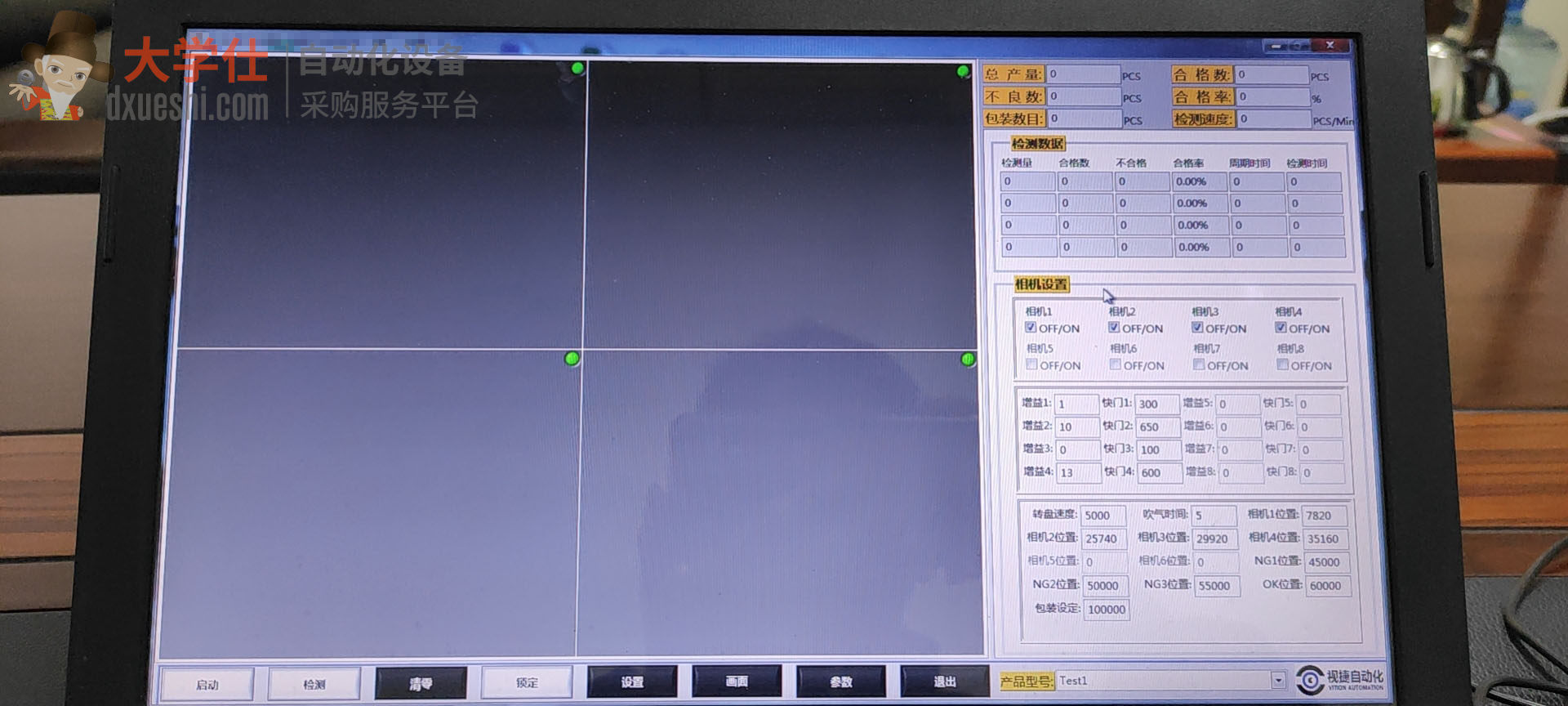1568x706 pixels.
Task: Uncheck the 相机4 OFF/ON checkbox
Action: [1281, 328]
